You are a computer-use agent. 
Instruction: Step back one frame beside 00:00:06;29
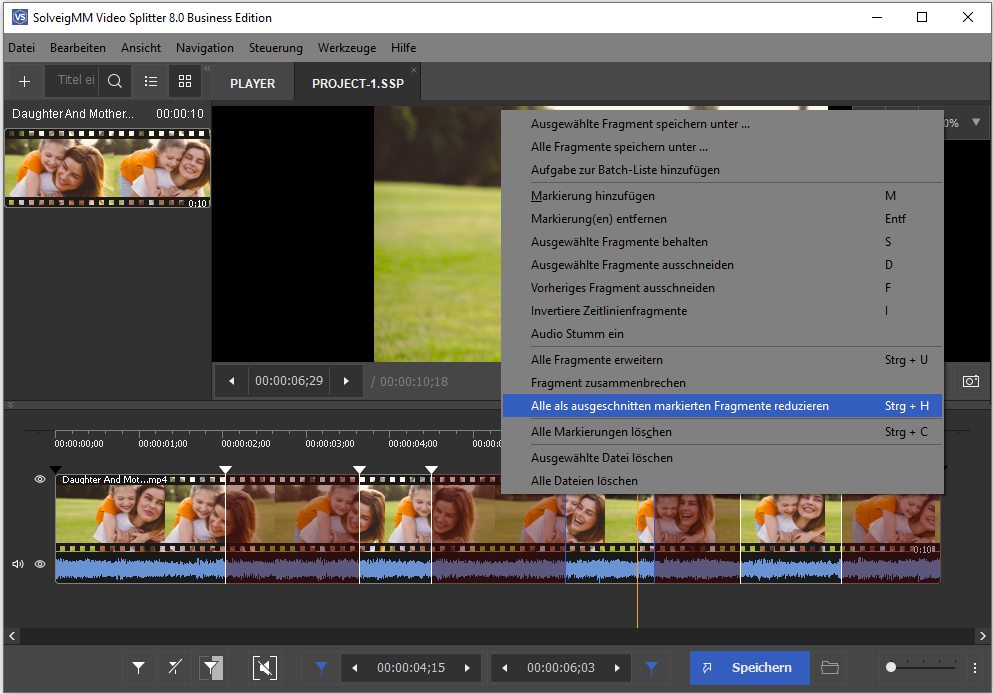[x=232, y=381]
